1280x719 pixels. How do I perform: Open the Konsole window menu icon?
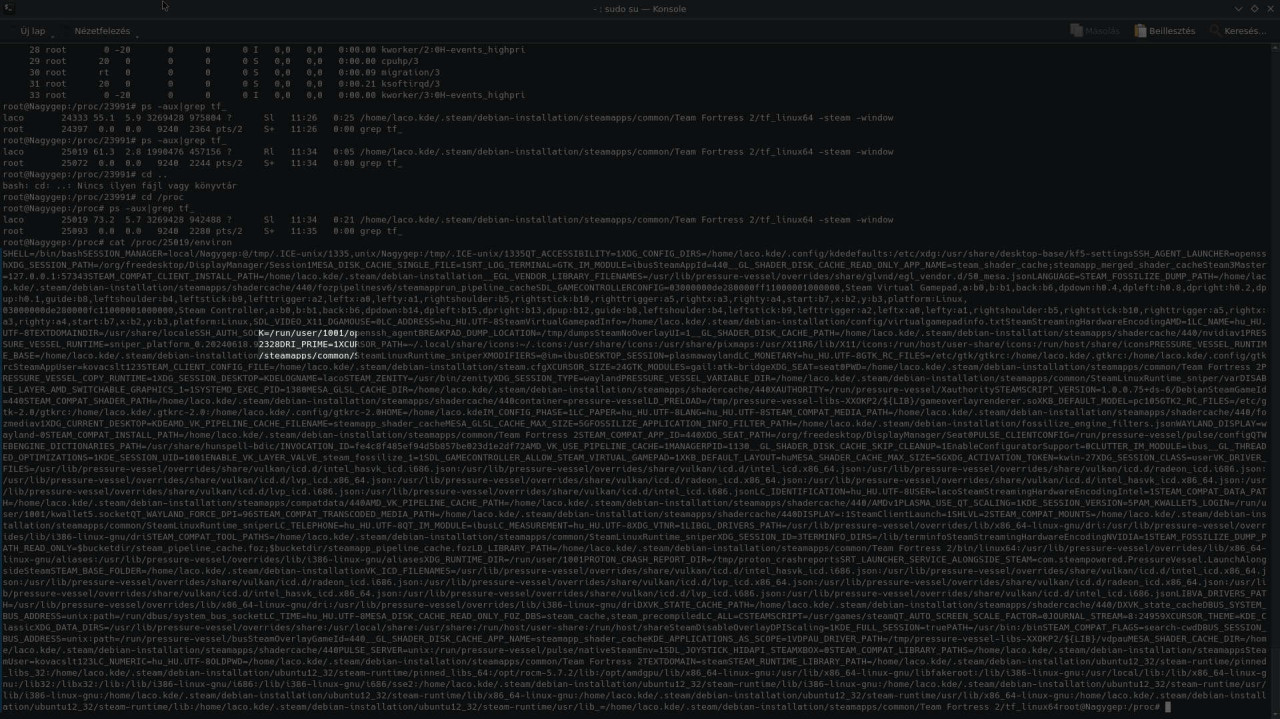(9, 8)
